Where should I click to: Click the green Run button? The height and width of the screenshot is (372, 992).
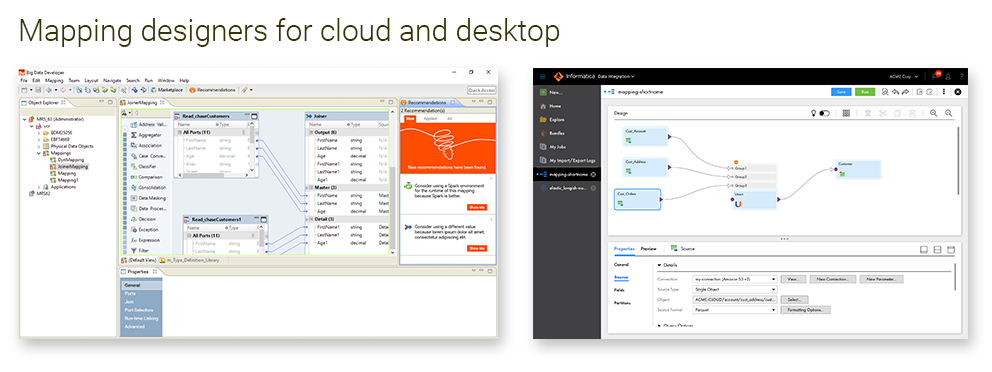point(864,92)
